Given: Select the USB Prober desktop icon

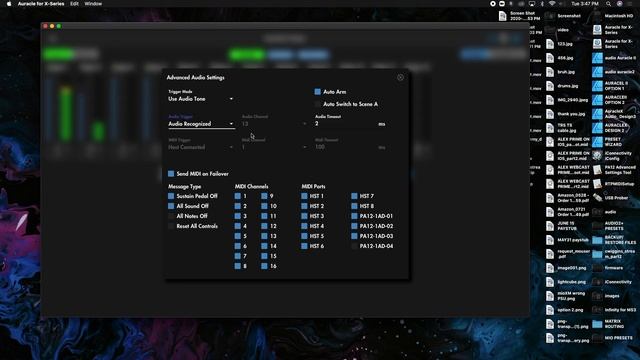Looking at the screenshot, I should tap(597, 198).
